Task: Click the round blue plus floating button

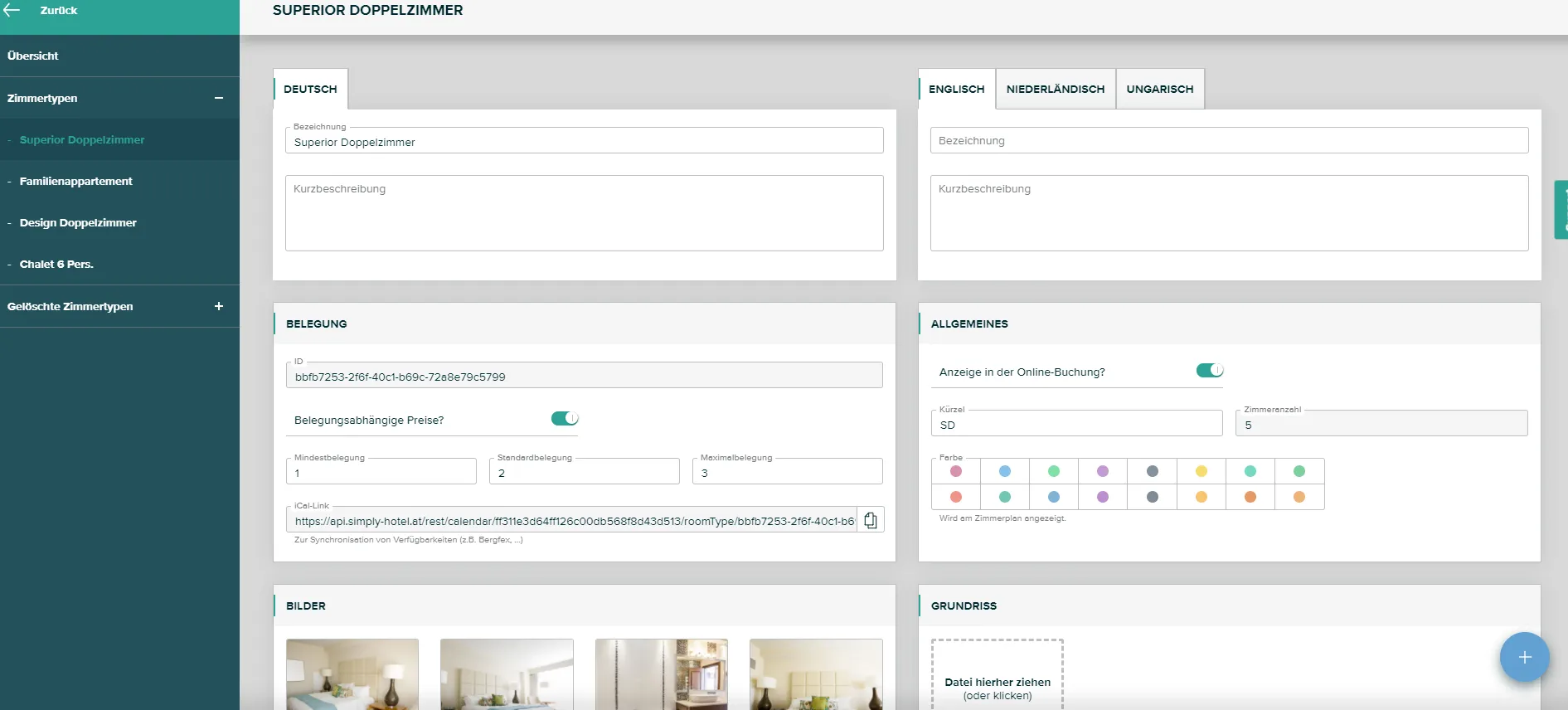Action: click(x=1524, y=657)
